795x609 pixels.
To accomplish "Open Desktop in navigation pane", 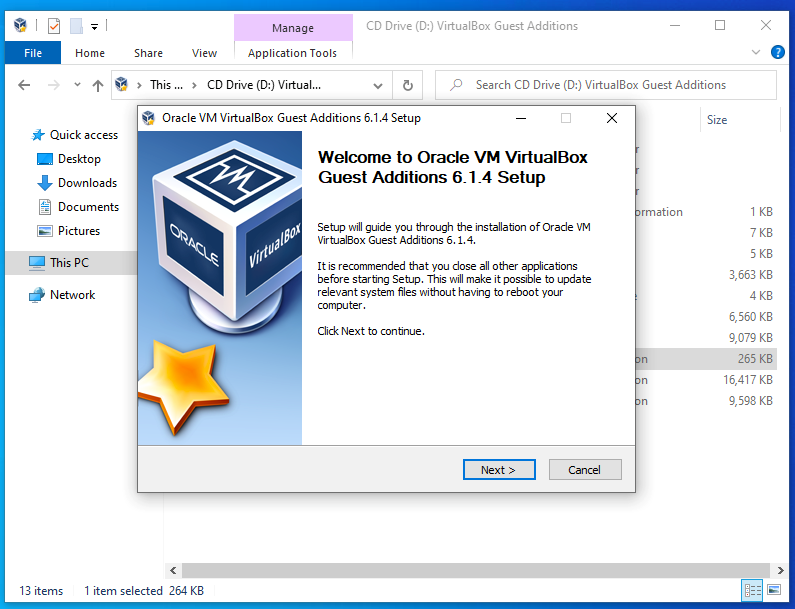I will click(x=69, y=159).
